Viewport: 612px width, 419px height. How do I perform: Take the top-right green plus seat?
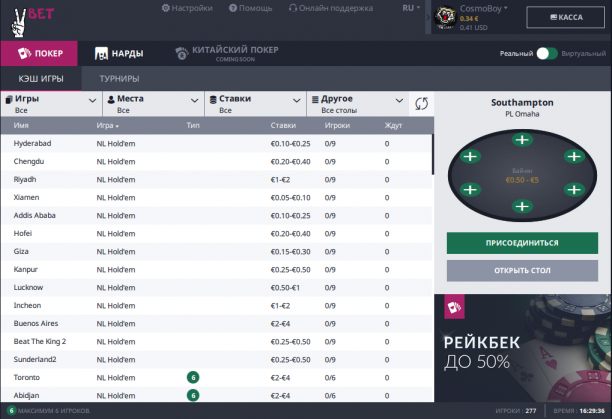pyautogui.click(x=572, y=156)
